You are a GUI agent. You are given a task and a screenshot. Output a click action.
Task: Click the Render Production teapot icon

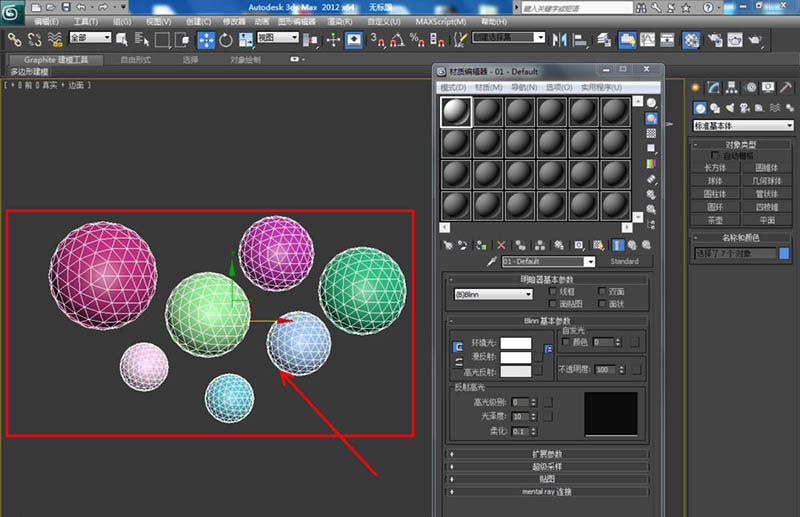pos(755,40)
